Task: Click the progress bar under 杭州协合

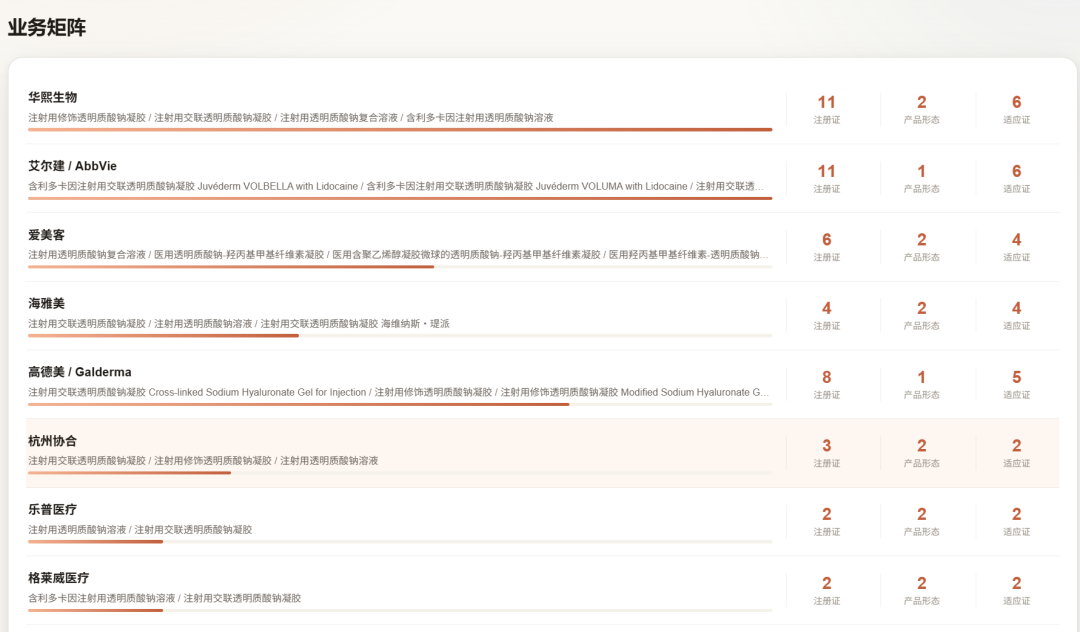Action: [400, 473]
